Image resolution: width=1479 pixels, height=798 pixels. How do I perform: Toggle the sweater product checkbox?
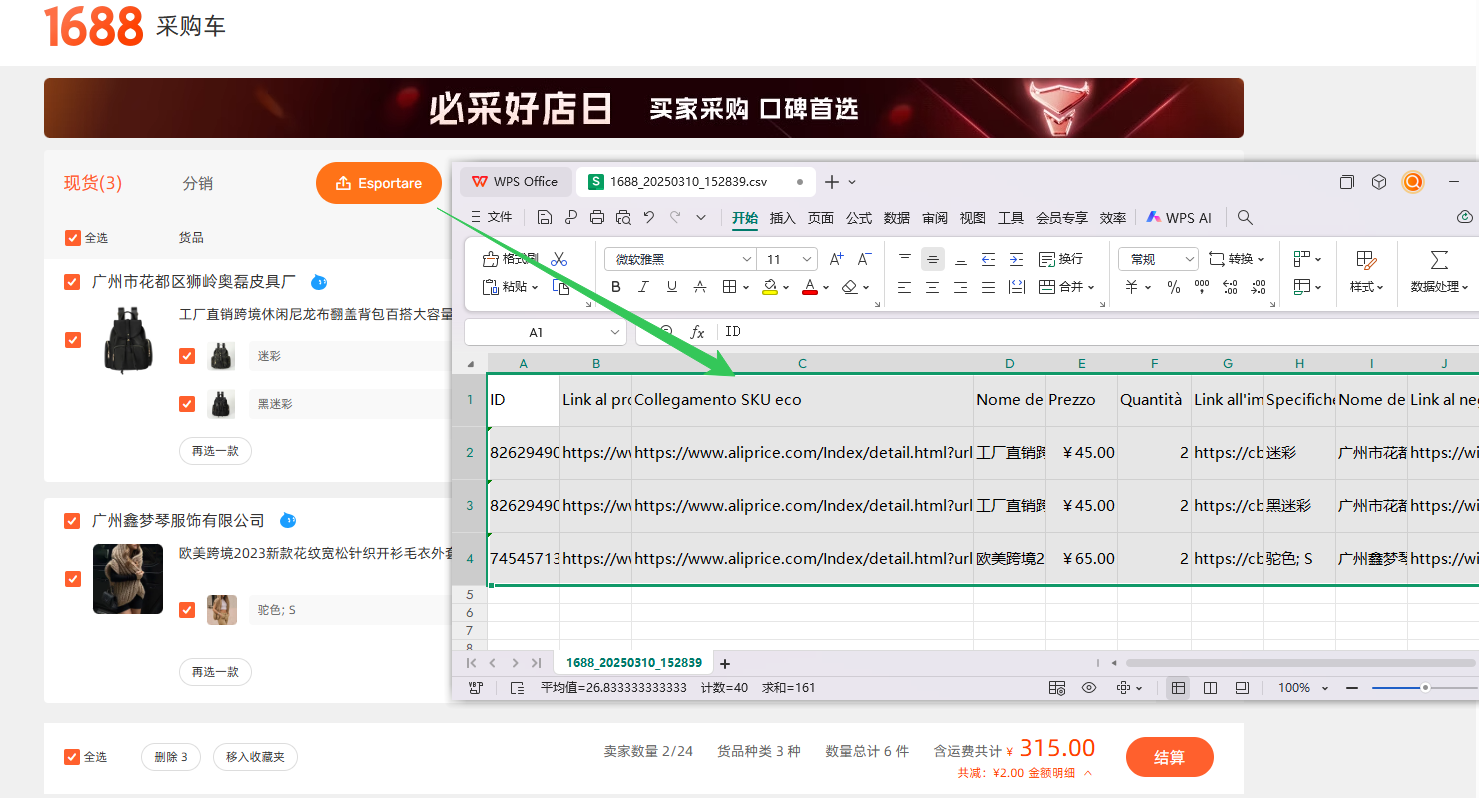(x=72, y=579)
